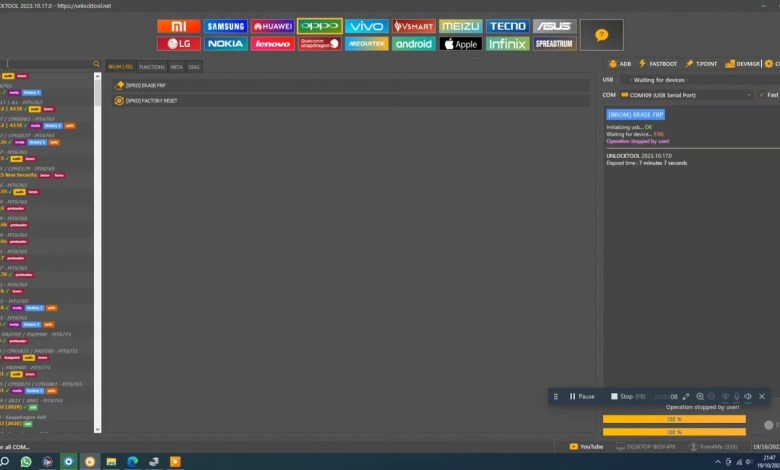Screen dimensions: 780x470
Task: Open the ADB tool
Action: 620,63
